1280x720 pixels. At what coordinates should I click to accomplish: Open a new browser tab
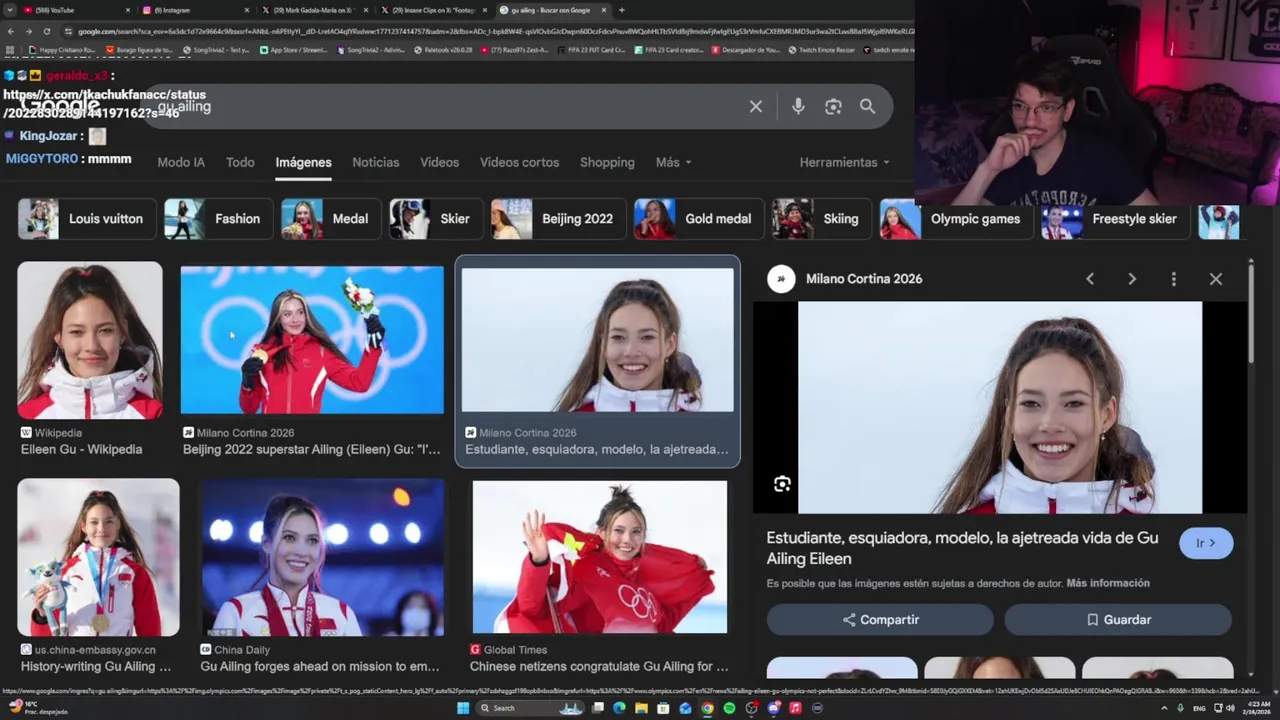click(622, 10)
